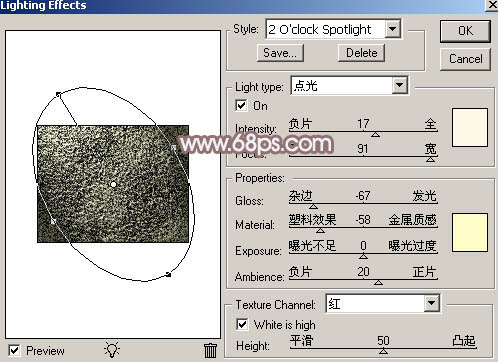
Task: Click the right-side handle of the light ellipse
Action: pyautogui.click(x=174, y=147)
